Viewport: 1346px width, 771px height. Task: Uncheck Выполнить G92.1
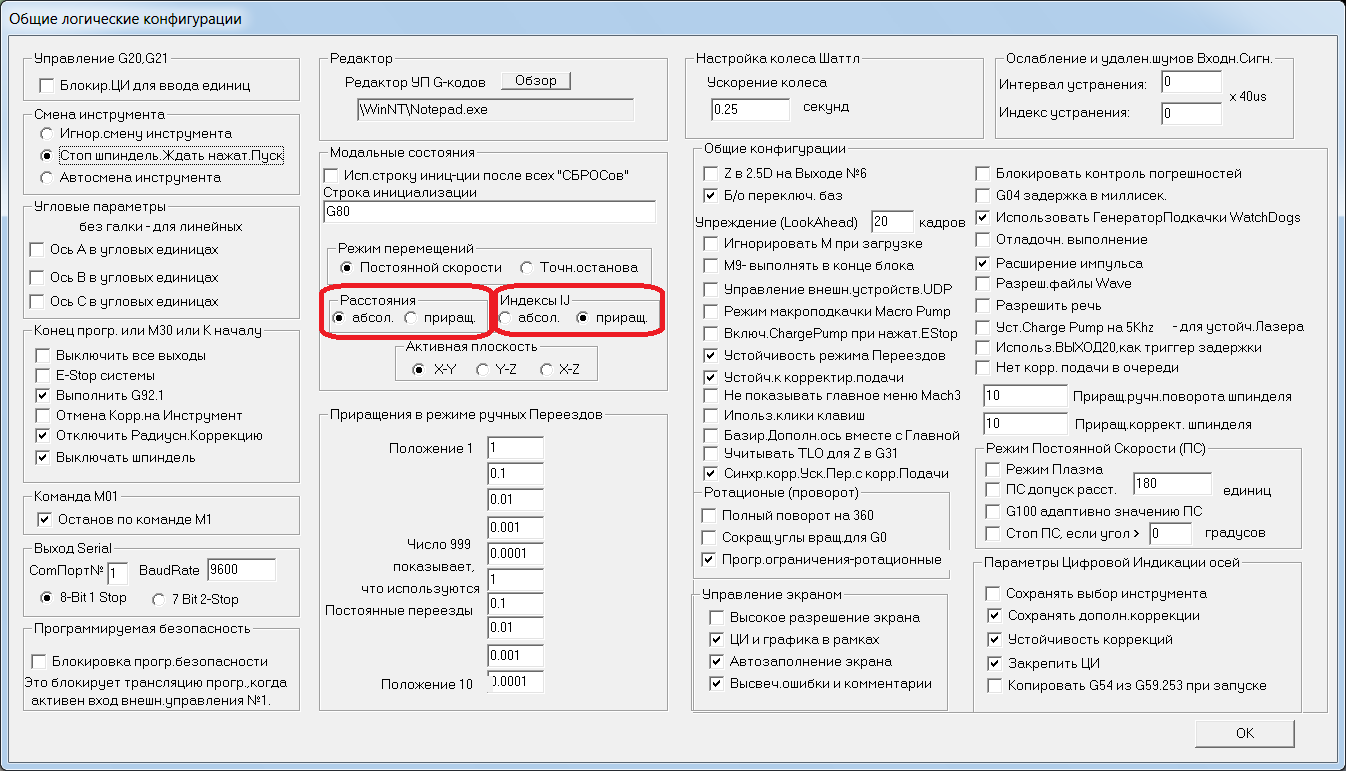pos(42,395)
